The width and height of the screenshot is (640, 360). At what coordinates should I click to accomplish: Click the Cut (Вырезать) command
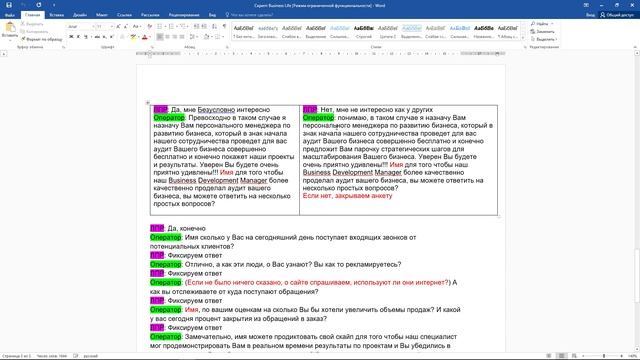pyautogui.click(x=32, y=24)
